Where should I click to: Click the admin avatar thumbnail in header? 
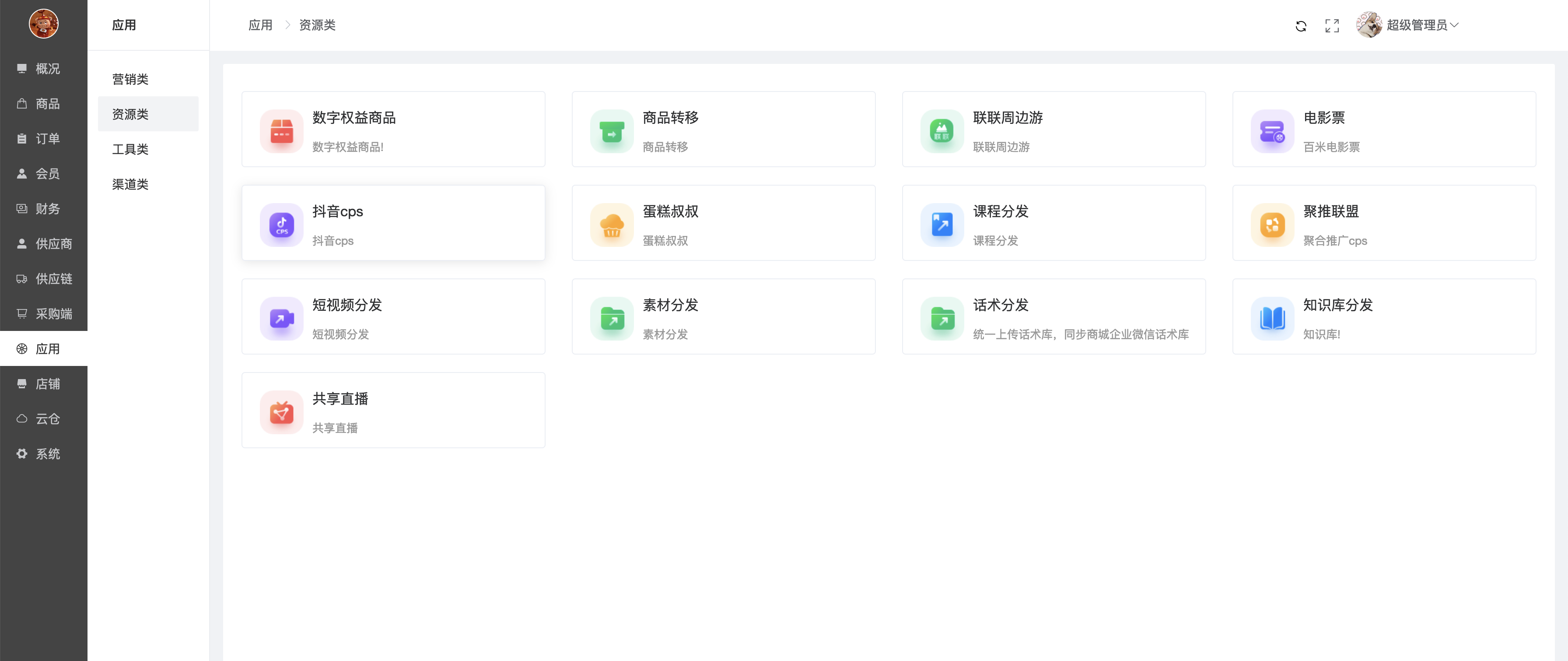pos(1368,25)
